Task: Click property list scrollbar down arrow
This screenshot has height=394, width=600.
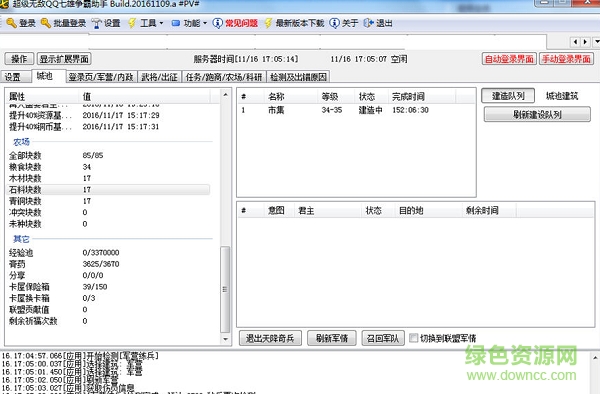Action: point(225,339)
